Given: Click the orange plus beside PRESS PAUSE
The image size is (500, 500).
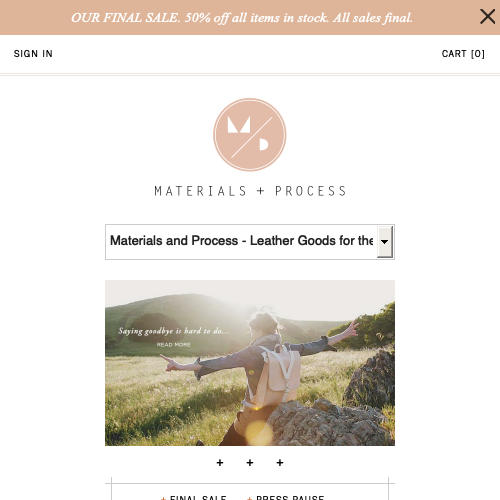Looking at the screenshot, I should (249, 498).
